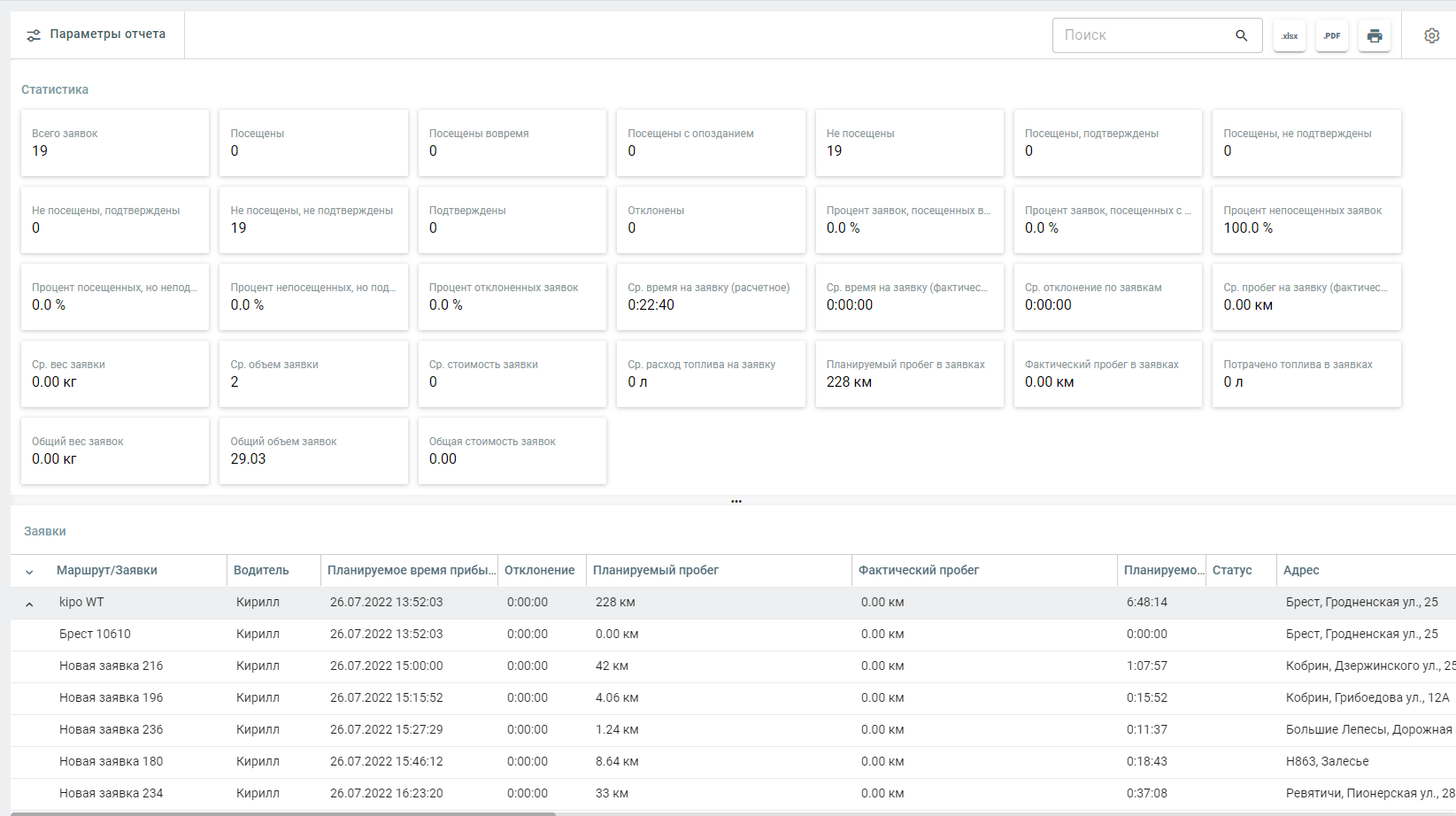The height and width of the screenshot is (816, 1456).
Task: Click the horizontal scrollbar at bottom
Action: tap(283, 812)
